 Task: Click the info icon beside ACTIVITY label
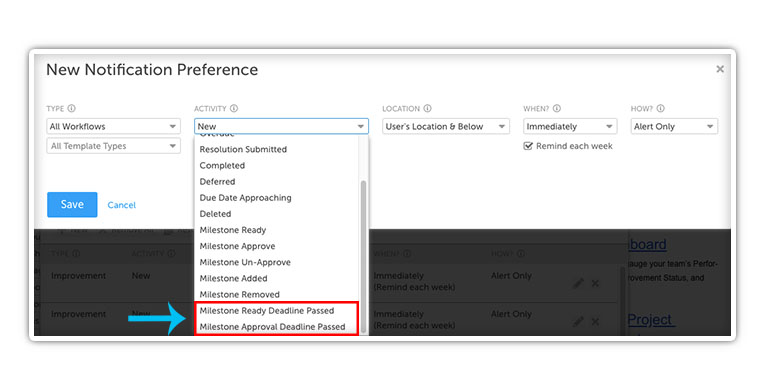pos(234,108)
